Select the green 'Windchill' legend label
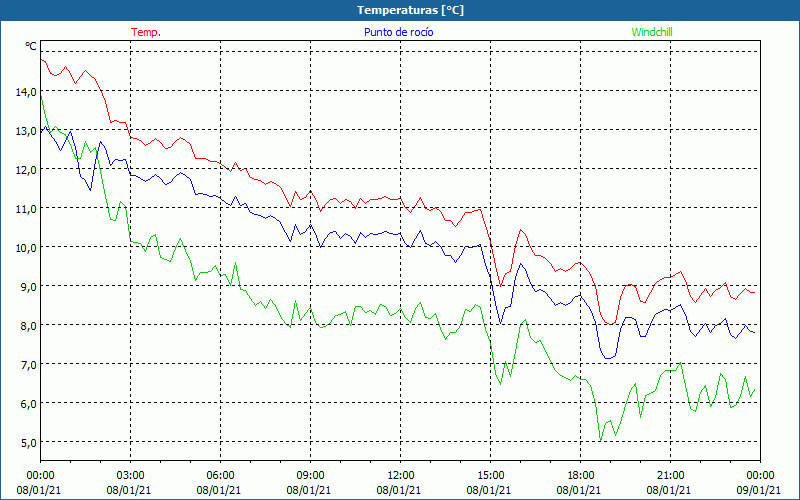 [x=652, y=32]
